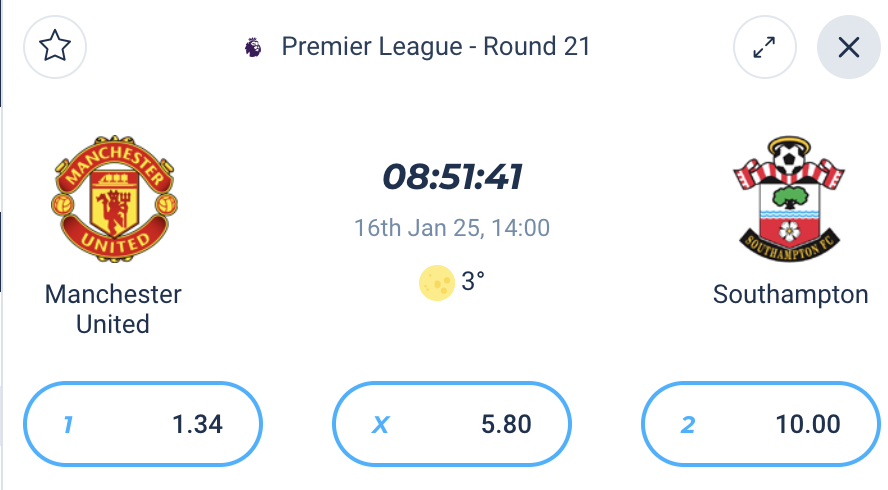Click the 08:51:41 countdown timer
Viewport: 888px width, 490px height.
click(x=452, y=177)
